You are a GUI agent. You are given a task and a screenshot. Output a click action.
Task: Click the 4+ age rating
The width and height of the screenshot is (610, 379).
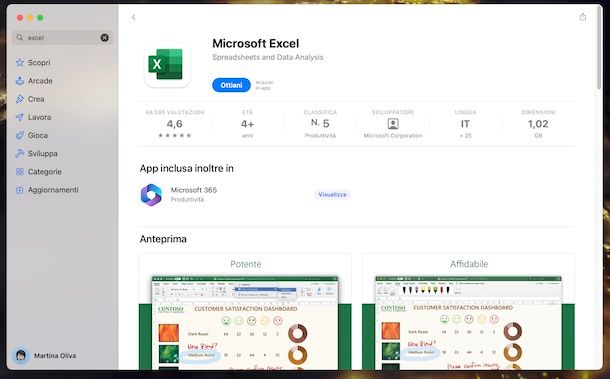(x=247, y=124)
